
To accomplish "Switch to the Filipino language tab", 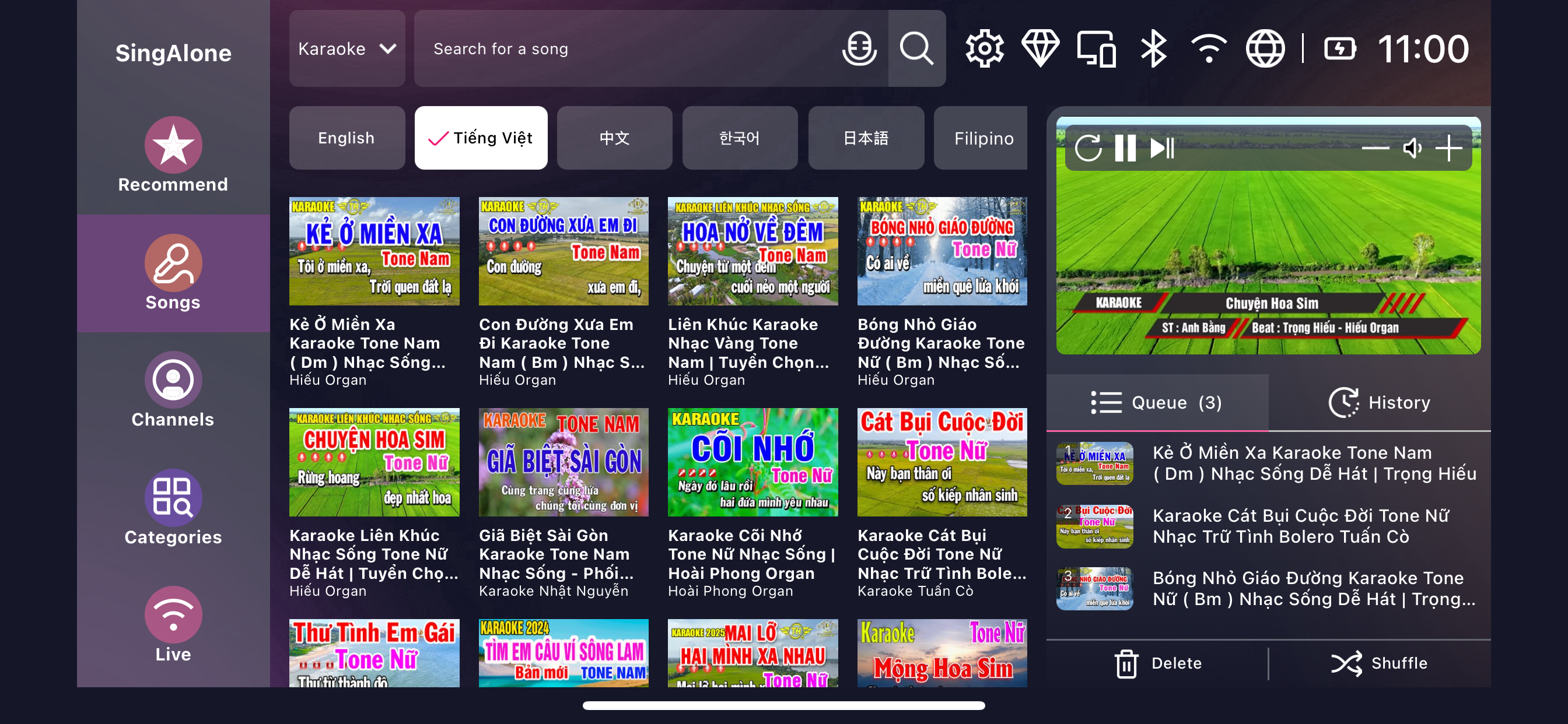I will coord(980,138).
